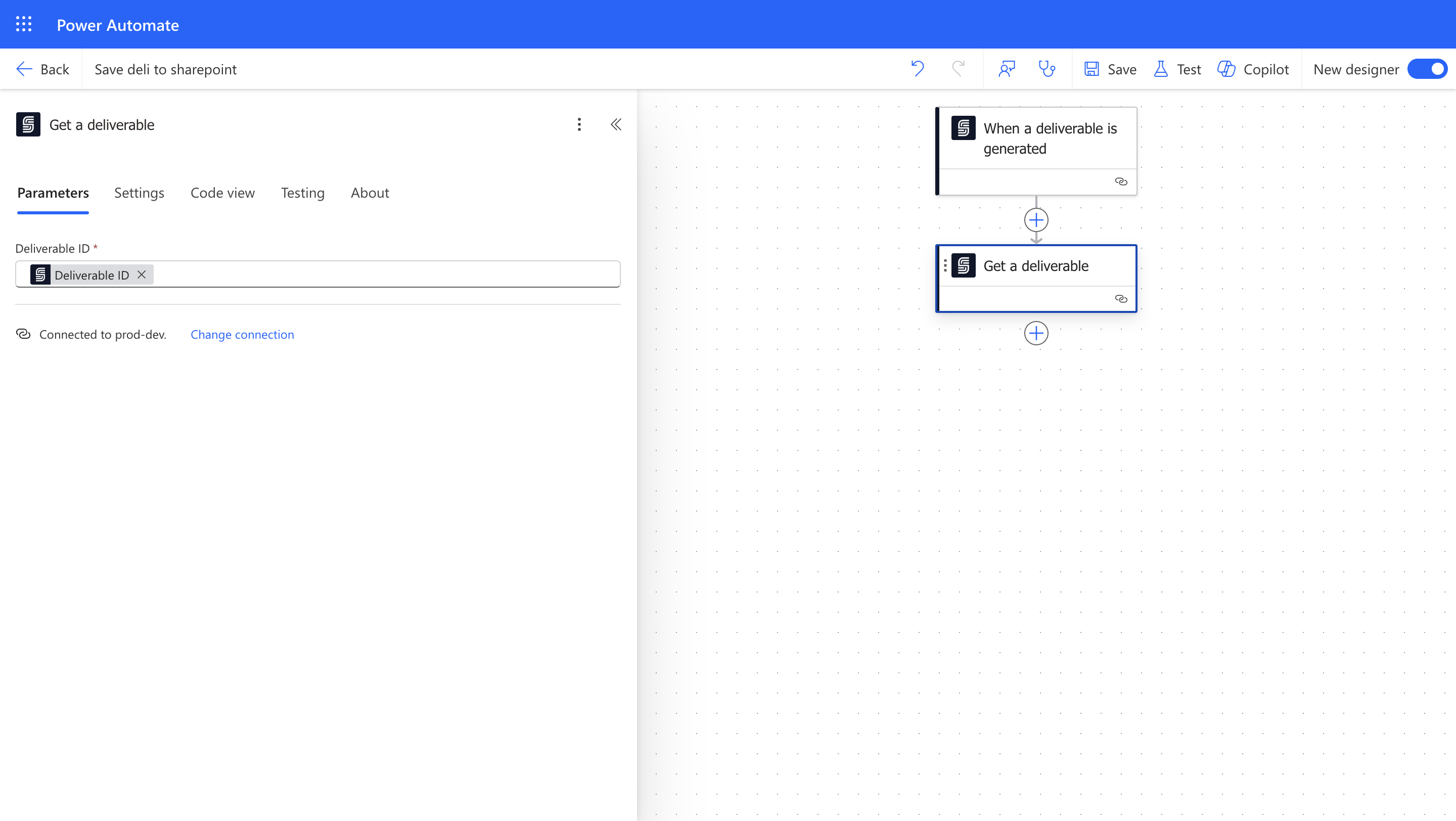The width and height of the screenshot is (1456, 821).
Task: Collapse the Get a deliverable panel
Action: pyautogui.click(x=616, y=124)
